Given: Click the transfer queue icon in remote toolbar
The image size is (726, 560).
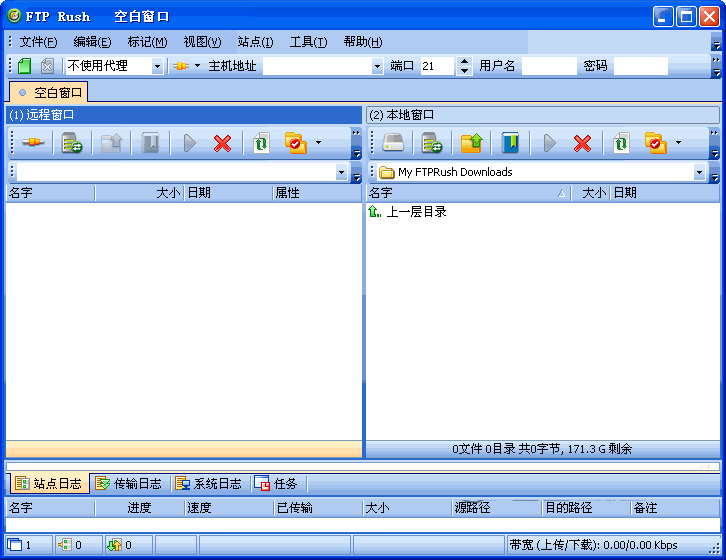Looking at the screenshot, I should (71, 144).
